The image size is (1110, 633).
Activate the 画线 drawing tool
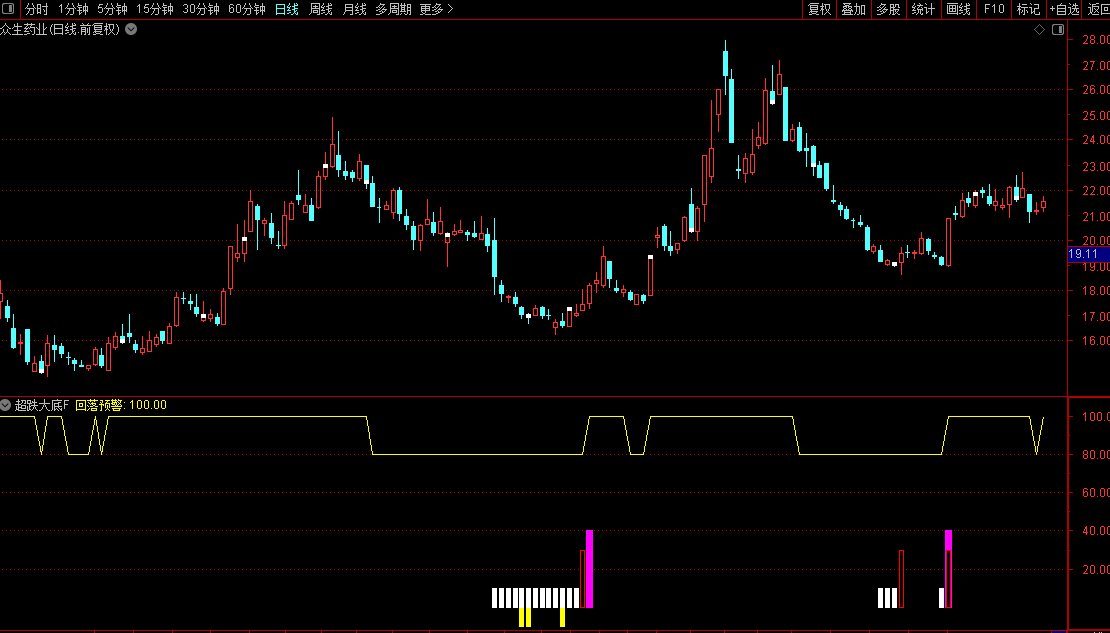(x=959, y=9)
